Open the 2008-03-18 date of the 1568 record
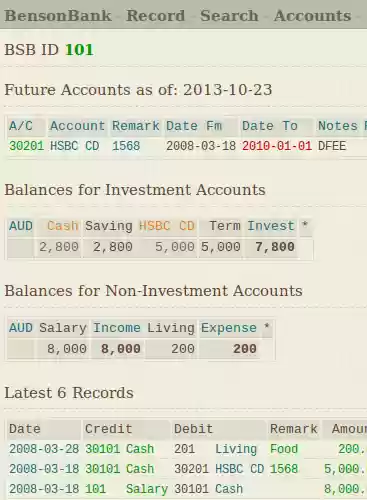 tap(44, 469)
